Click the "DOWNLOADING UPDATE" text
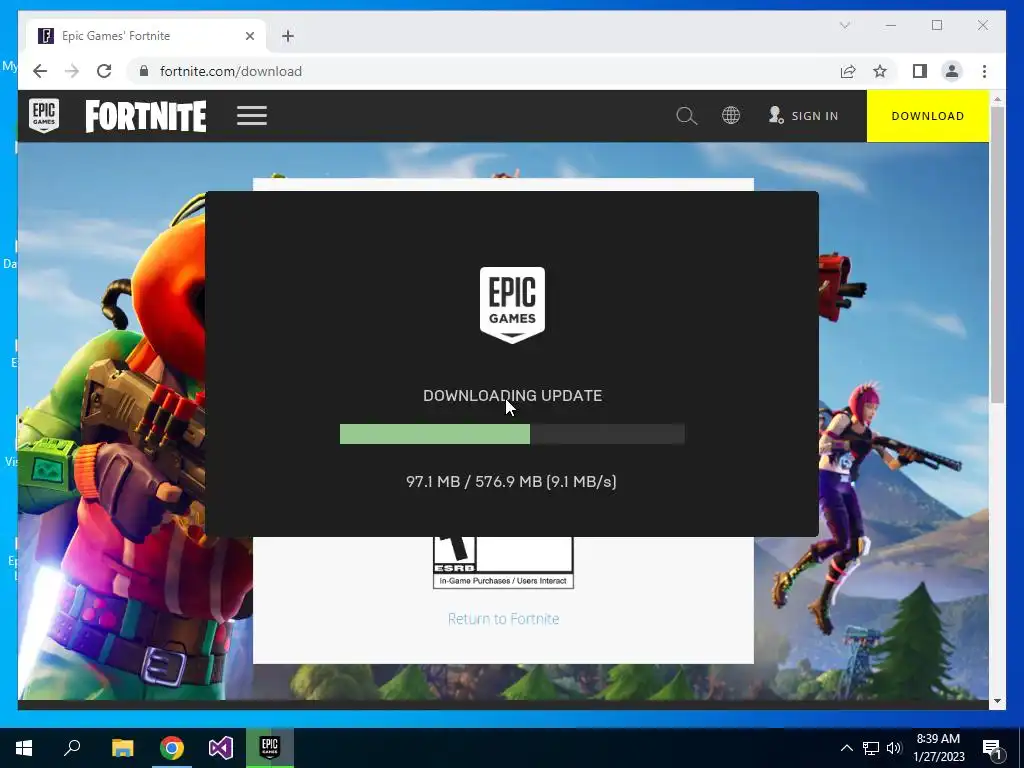Screen dimensions: 1024x768 513,396
